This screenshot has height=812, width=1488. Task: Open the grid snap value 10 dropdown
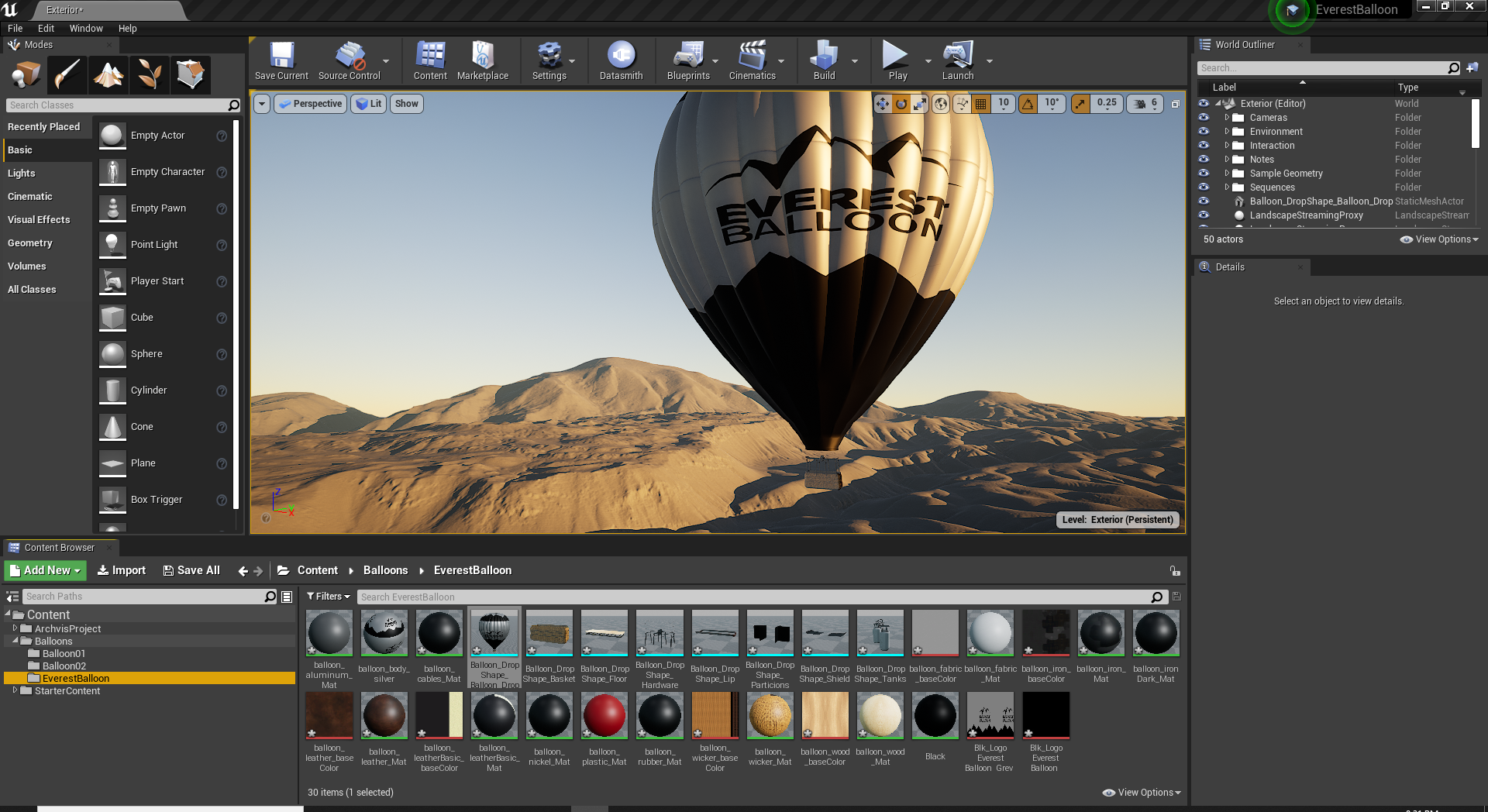[x=1004, y=104]
